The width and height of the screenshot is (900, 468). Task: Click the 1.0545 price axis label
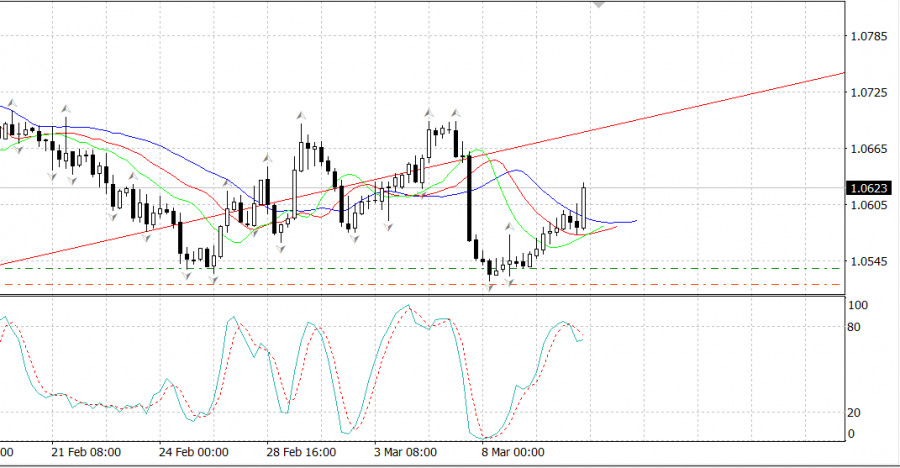pyautogui.click(x=868, y=262)
